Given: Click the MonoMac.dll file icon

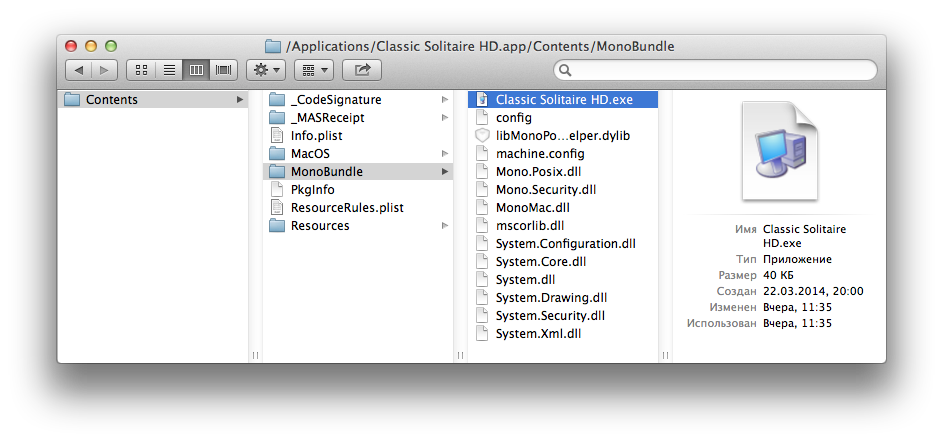Looking at the screenshot, I should 482,208.
